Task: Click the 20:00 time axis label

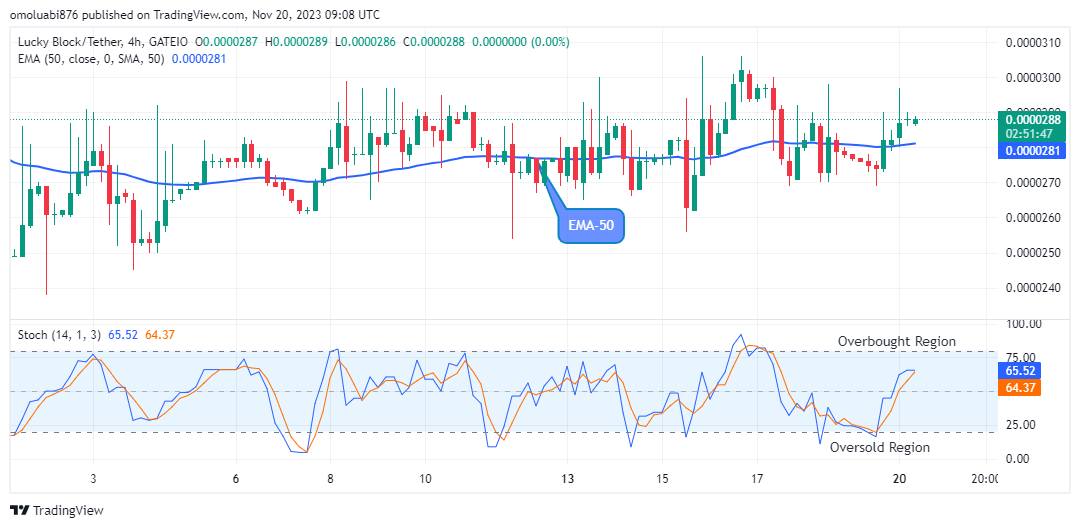Action: click(x=986, y=479)
